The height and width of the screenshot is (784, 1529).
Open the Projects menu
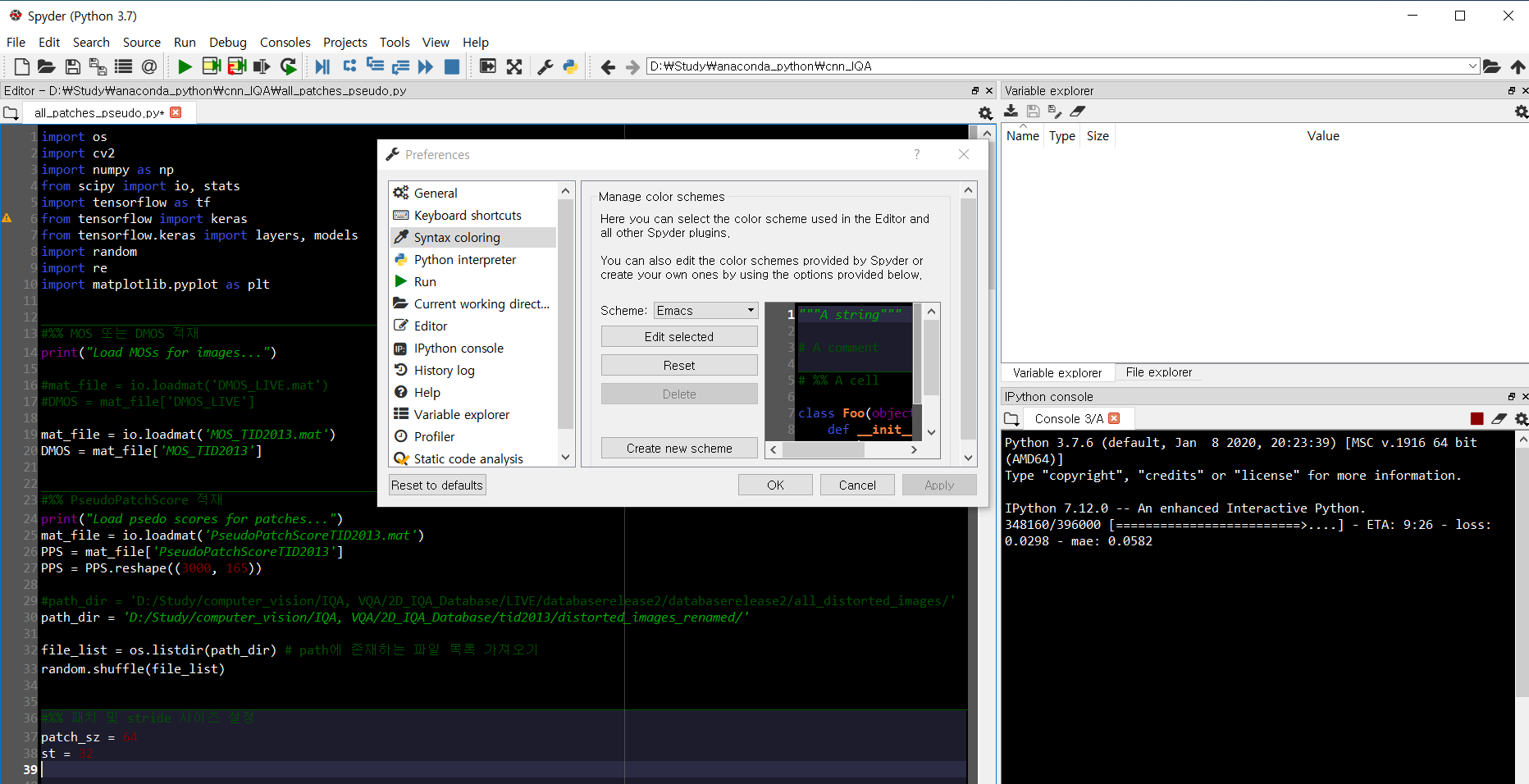coord(345,42)
